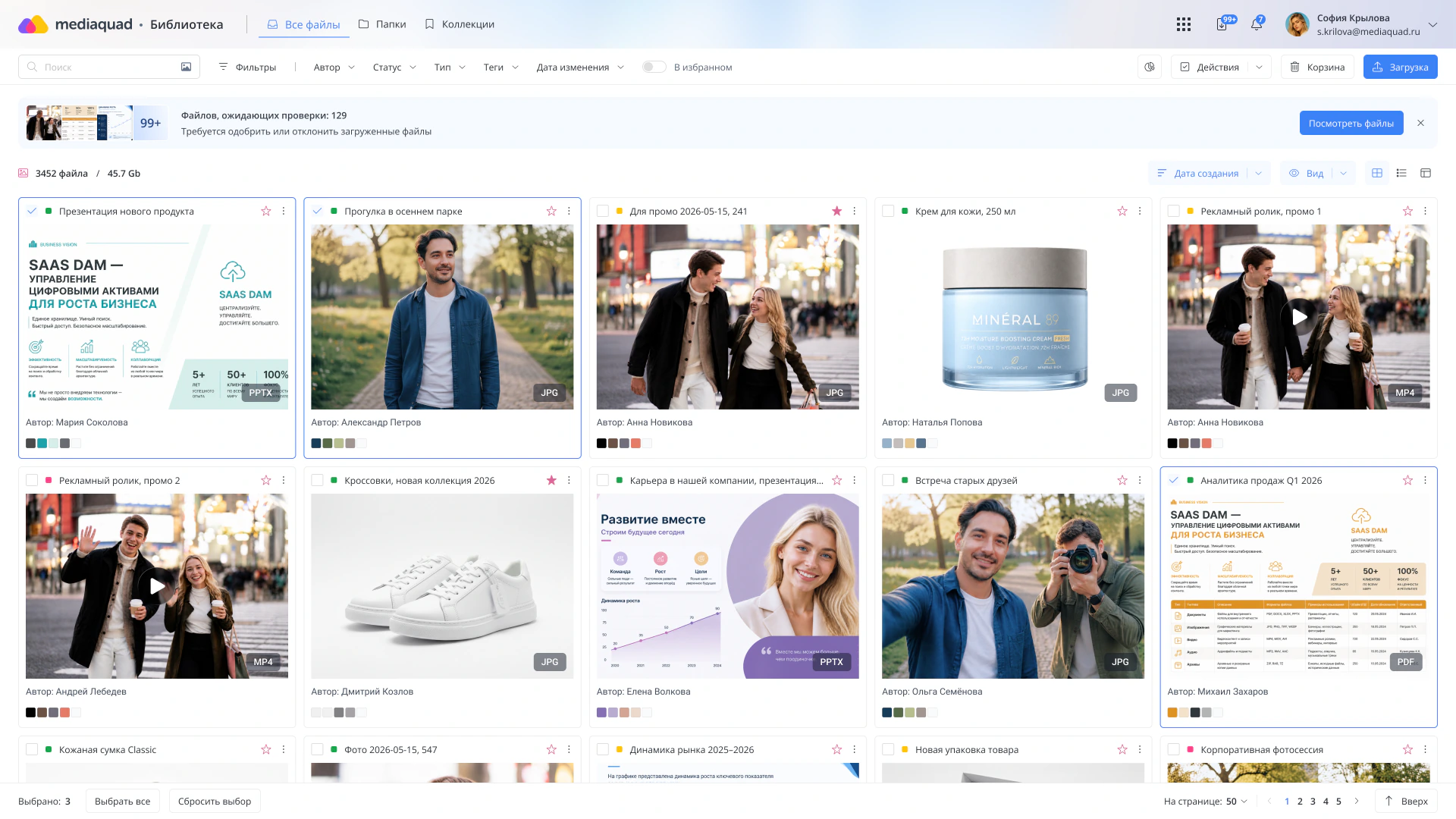Screen dimensions: 1456x819
Task: Select the Встреча старых друзей checkbox
Action: point(888,480)
